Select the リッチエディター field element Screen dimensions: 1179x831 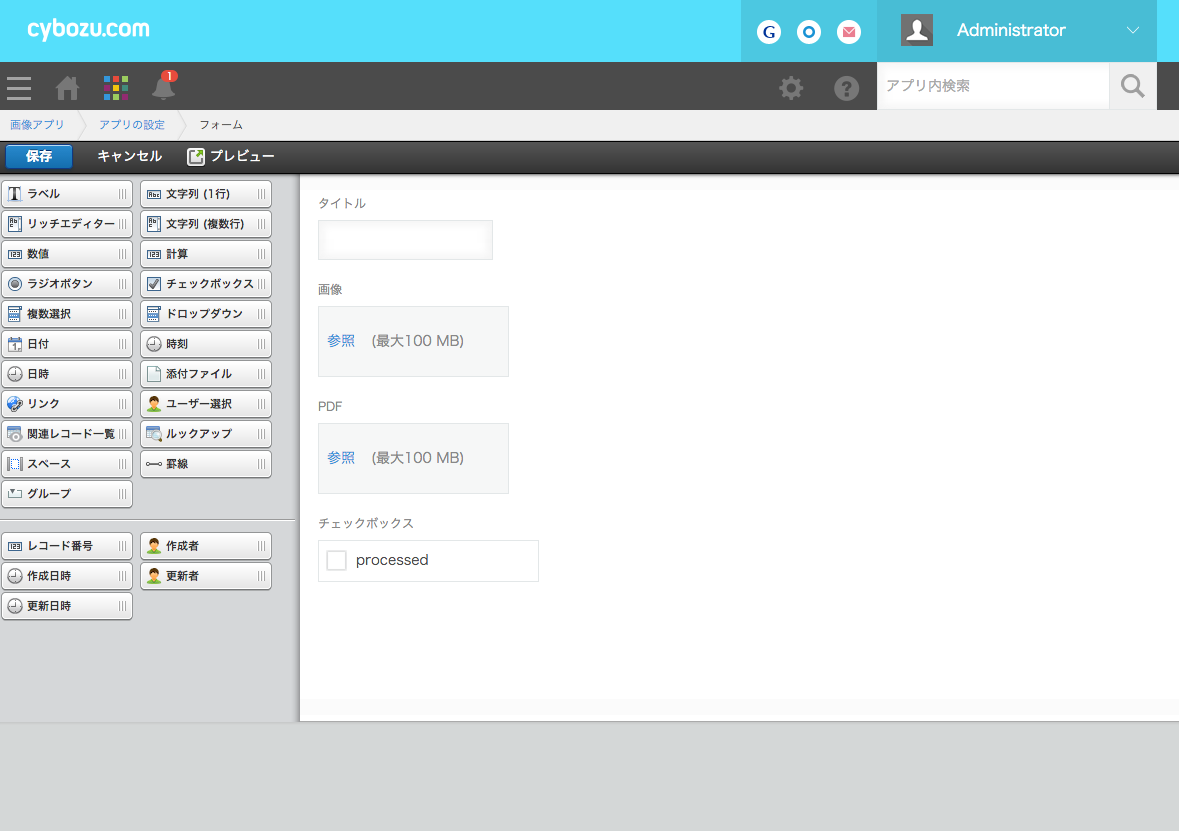(x=67, y=224)
